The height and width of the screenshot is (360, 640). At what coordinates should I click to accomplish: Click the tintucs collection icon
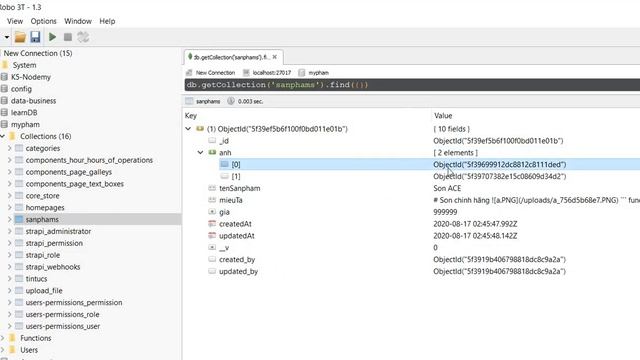coord(19,278)
